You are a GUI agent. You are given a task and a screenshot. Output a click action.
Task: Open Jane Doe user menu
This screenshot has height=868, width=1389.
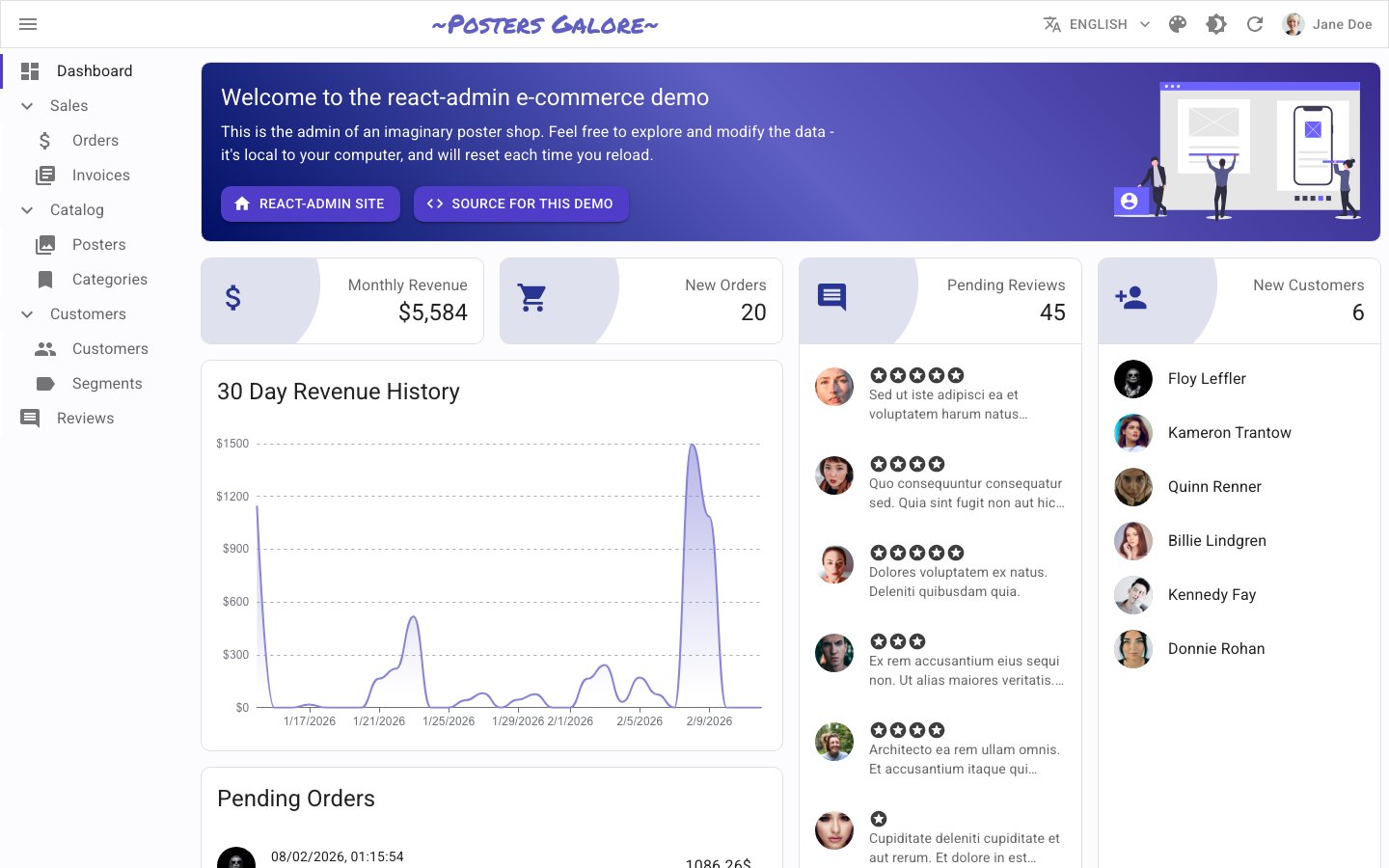[1328, 24]
